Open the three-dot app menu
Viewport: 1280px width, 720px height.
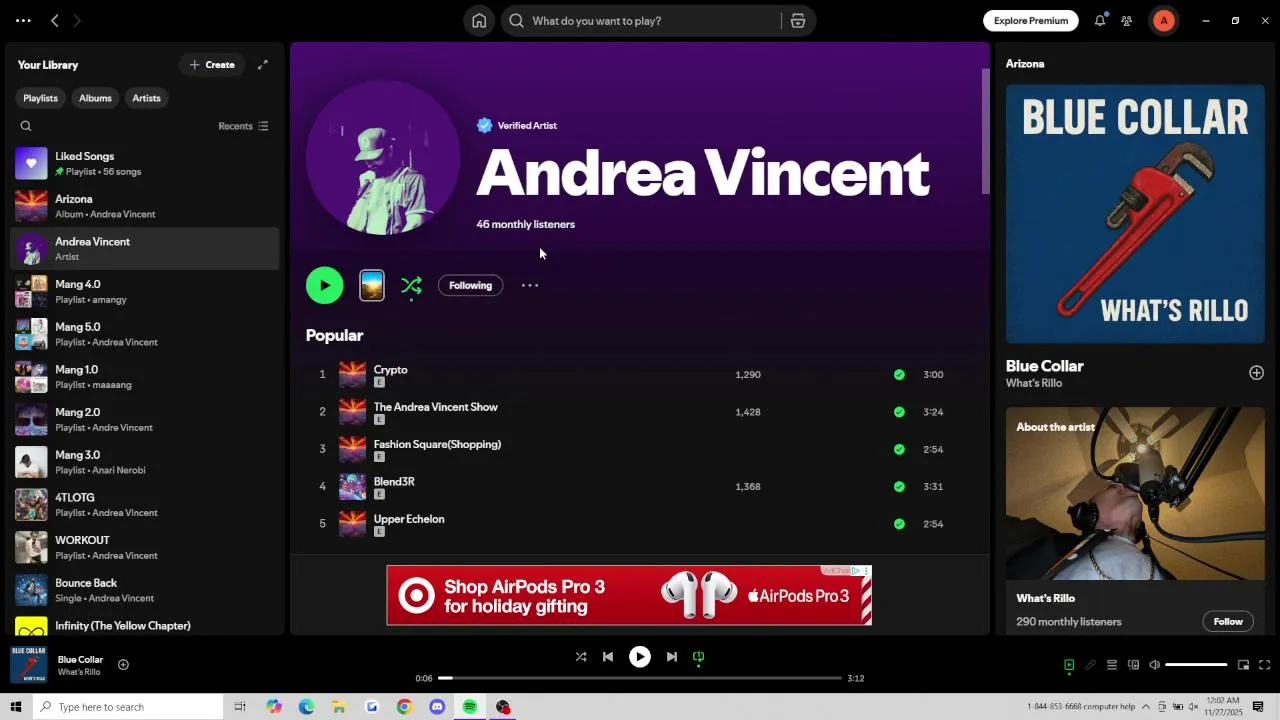(x=23, y=21)
